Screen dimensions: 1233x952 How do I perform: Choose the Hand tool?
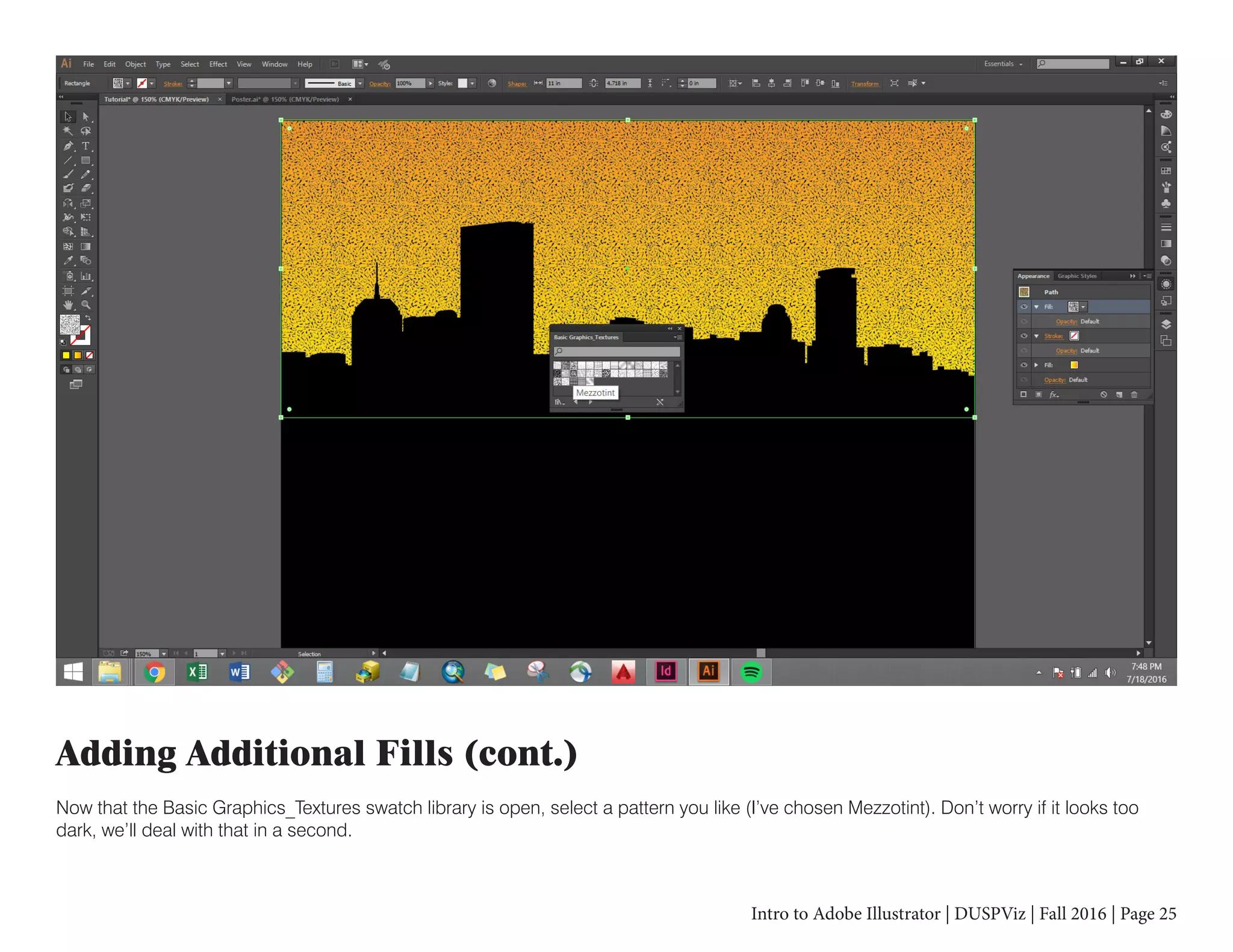68,305
